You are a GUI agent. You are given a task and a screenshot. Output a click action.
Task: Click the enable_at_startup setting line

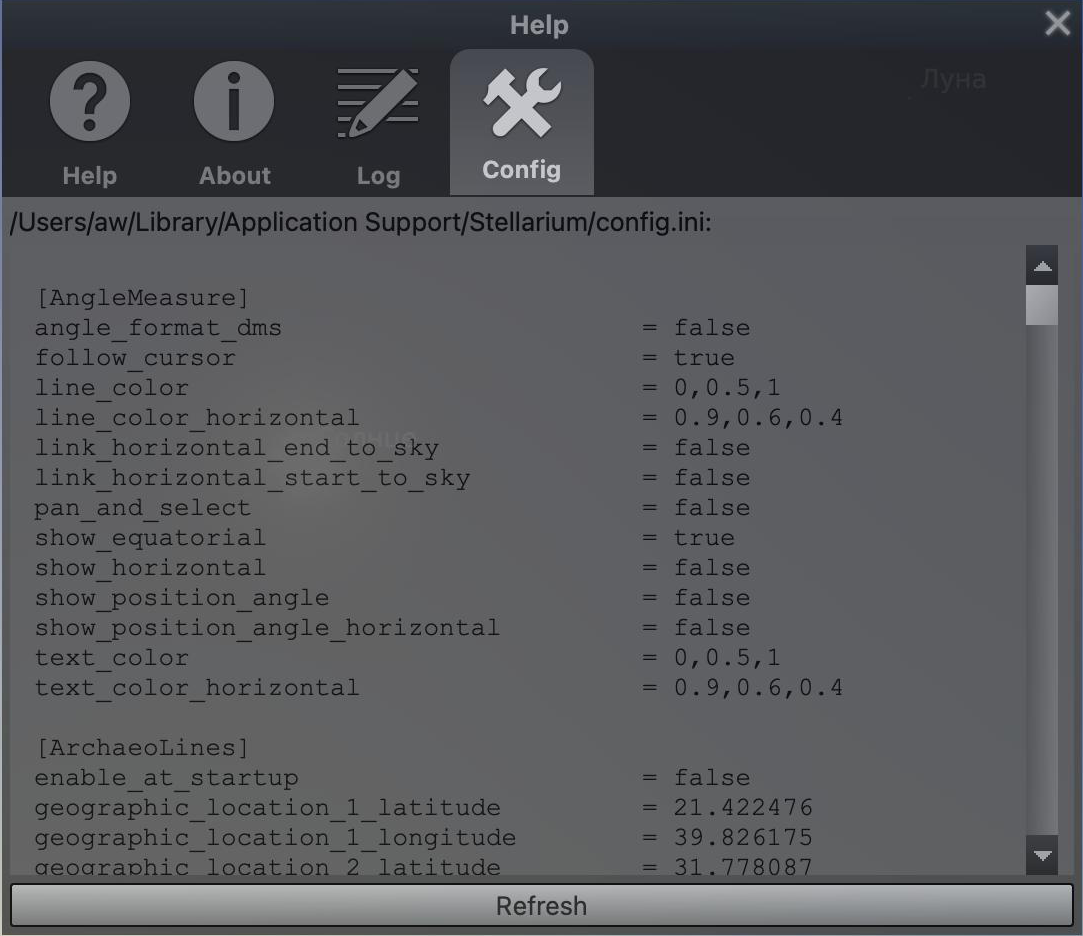click(x=166, y=778)
